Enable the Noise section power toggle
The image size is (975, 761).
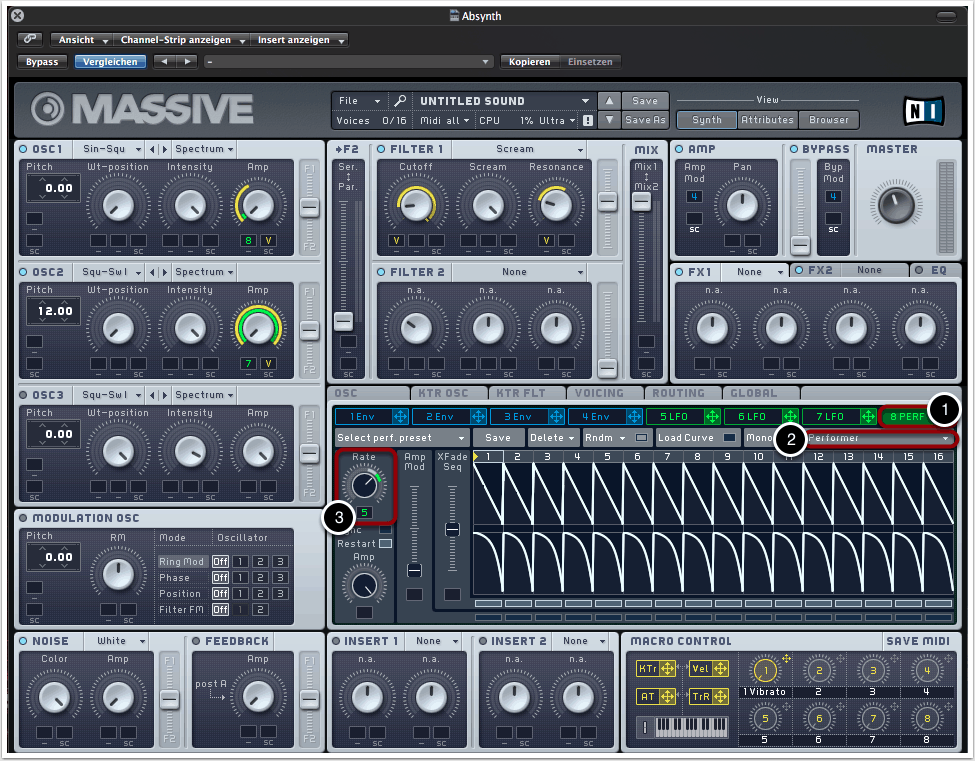click(23, 641)
